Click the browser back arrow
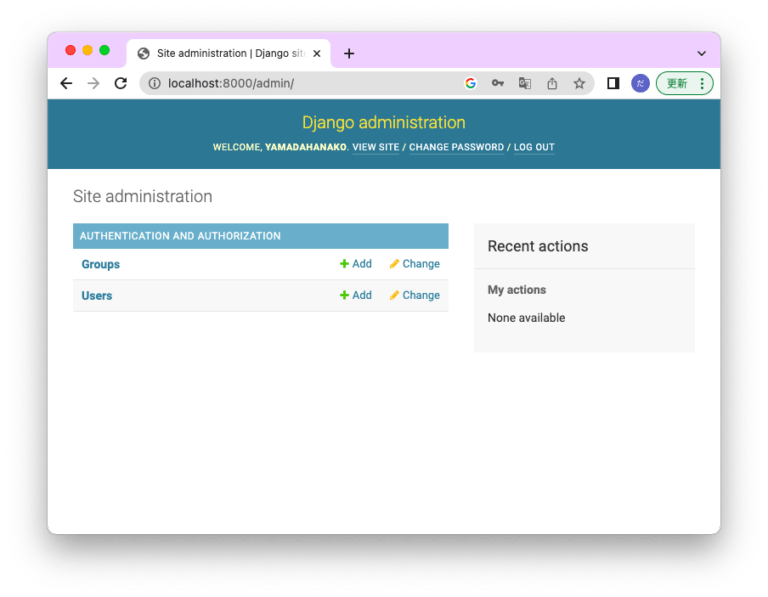 tap(66, 84)
